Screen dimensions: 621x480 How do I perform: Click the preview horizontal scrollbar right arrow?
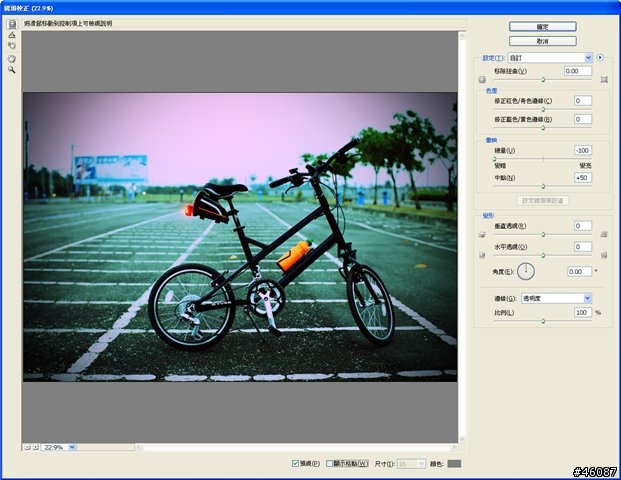(454, 447)
